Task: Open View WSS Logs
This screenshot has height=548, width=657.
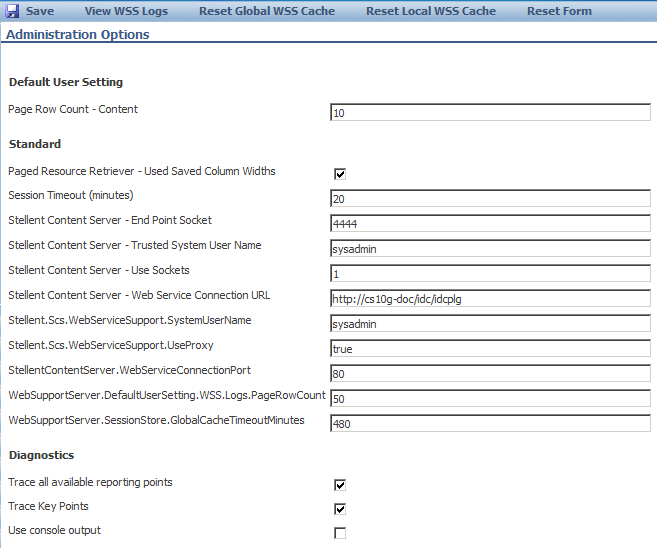Action: [127, 11]
